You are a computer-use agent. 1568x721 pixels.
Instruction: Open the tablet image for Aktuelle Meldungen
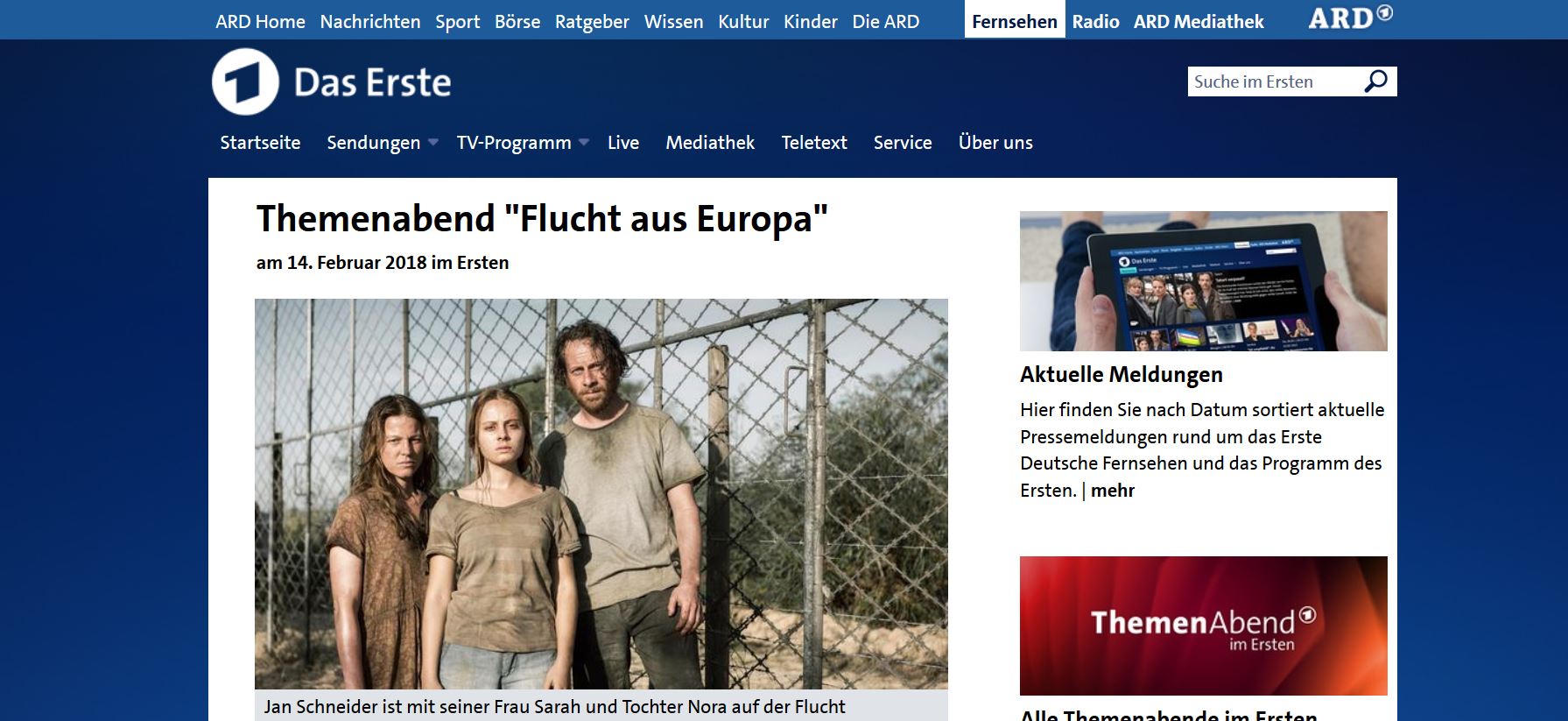1204,281
